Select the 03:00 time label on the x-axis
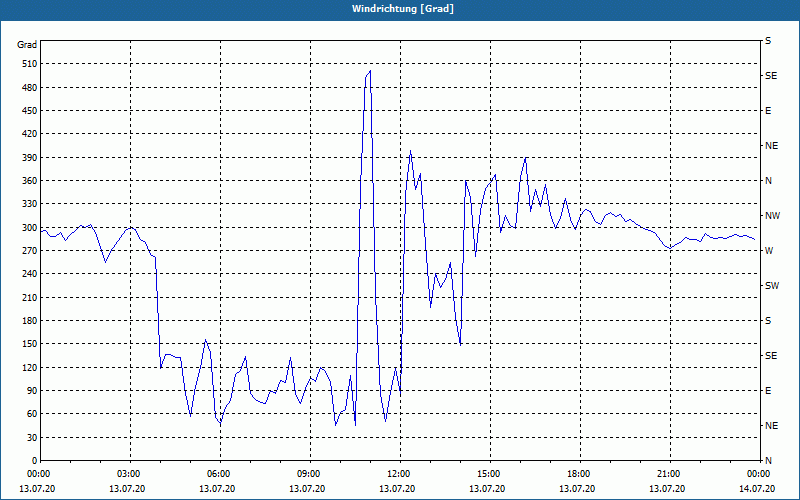The image size is (800, 500). click(130, 474)
